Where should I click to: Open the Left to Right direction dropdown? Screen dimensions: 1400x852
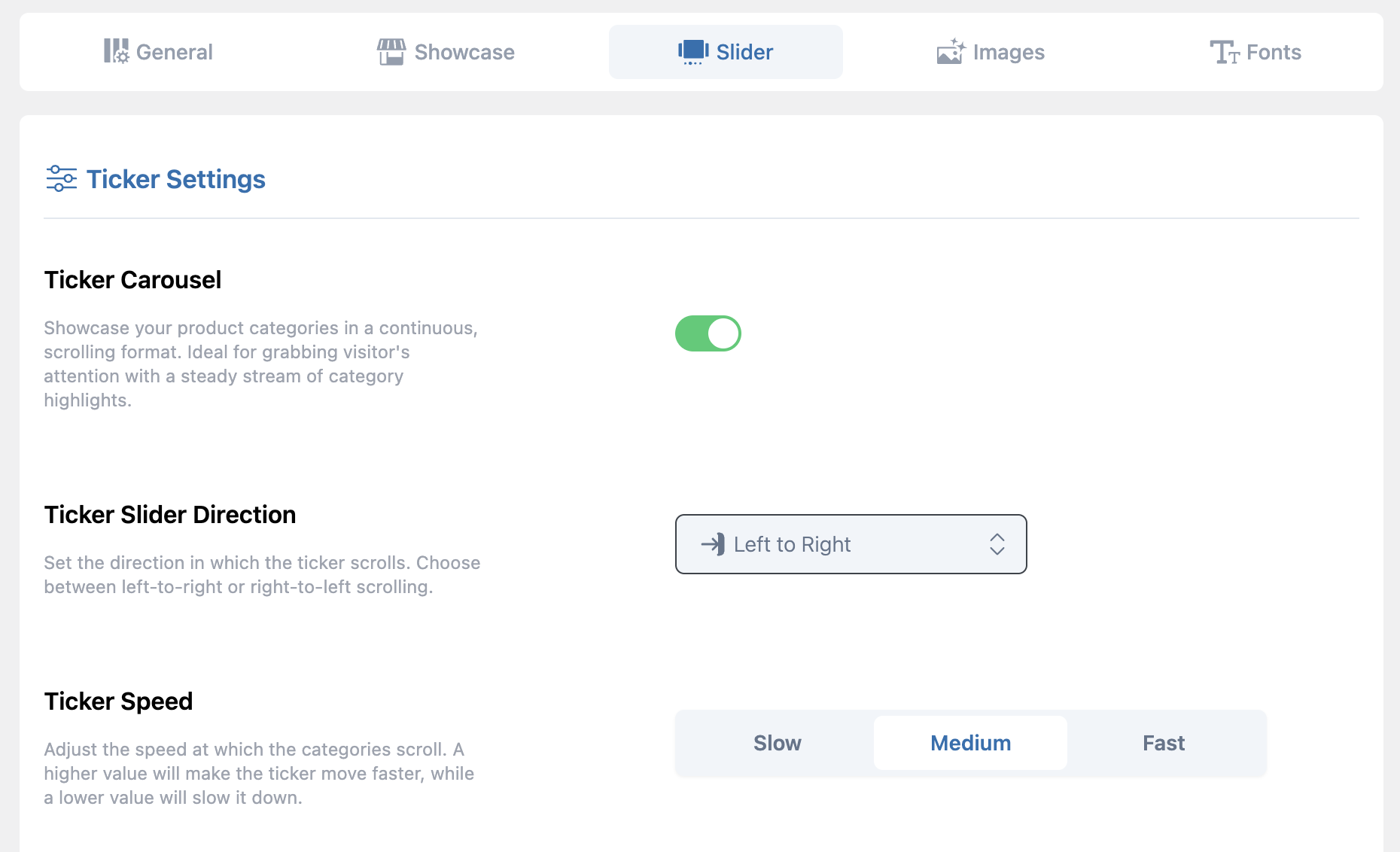[x=851, y=544]
